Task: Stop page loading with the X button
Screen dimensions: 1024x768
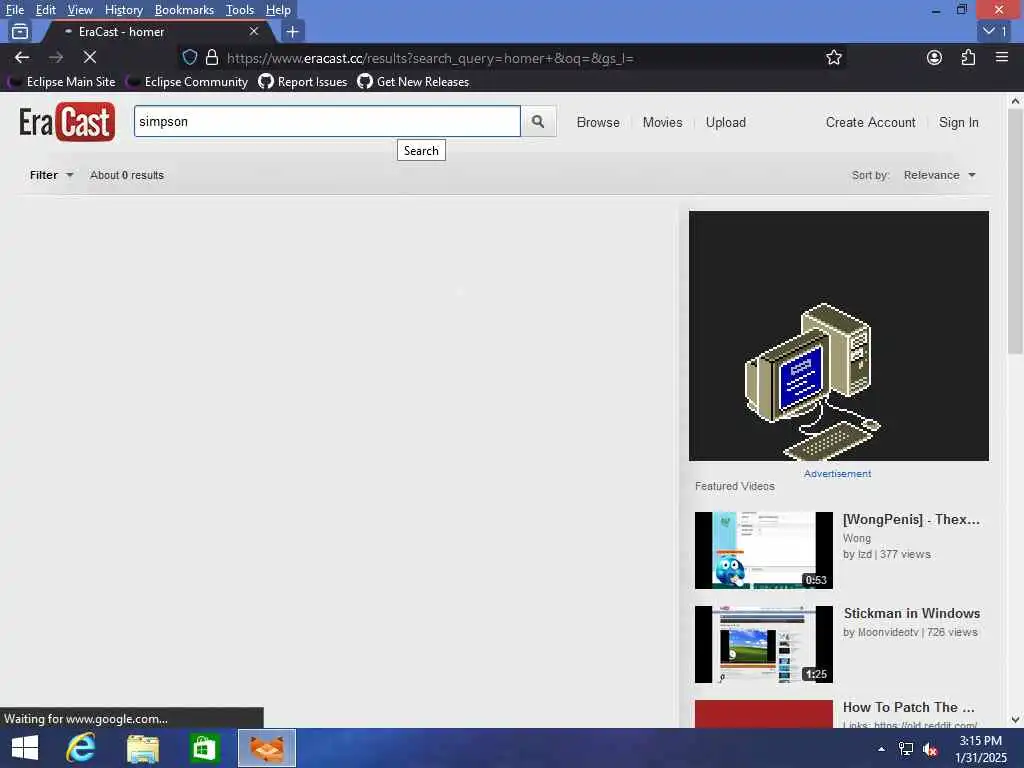Action: [x=90, y=57]
